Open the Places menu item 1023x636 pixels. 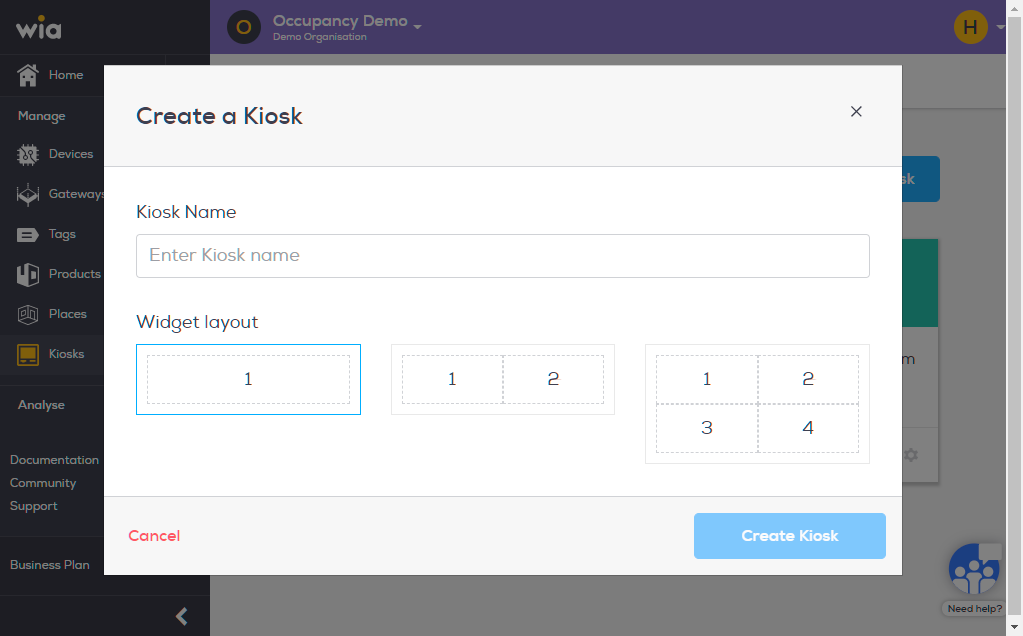click(x=68, y=314)
